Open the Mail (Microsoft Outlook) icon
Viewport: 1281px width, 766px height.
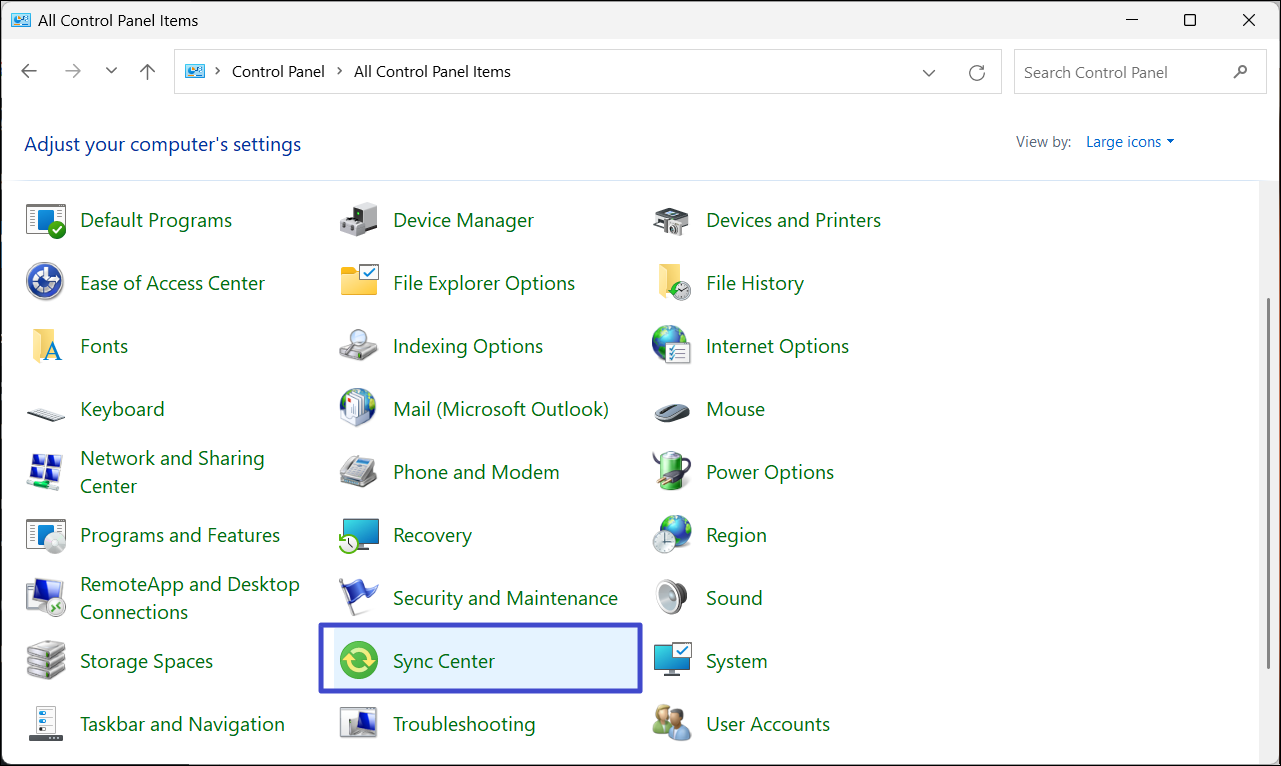(x=358, y=409)
